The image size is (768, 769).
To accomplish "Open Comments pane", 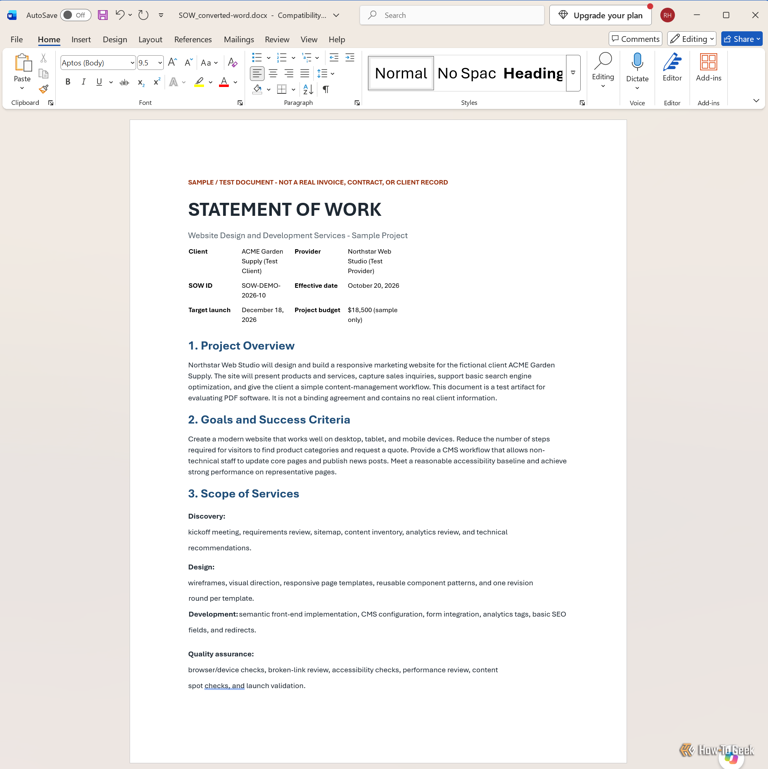I will tap(636, 39).
